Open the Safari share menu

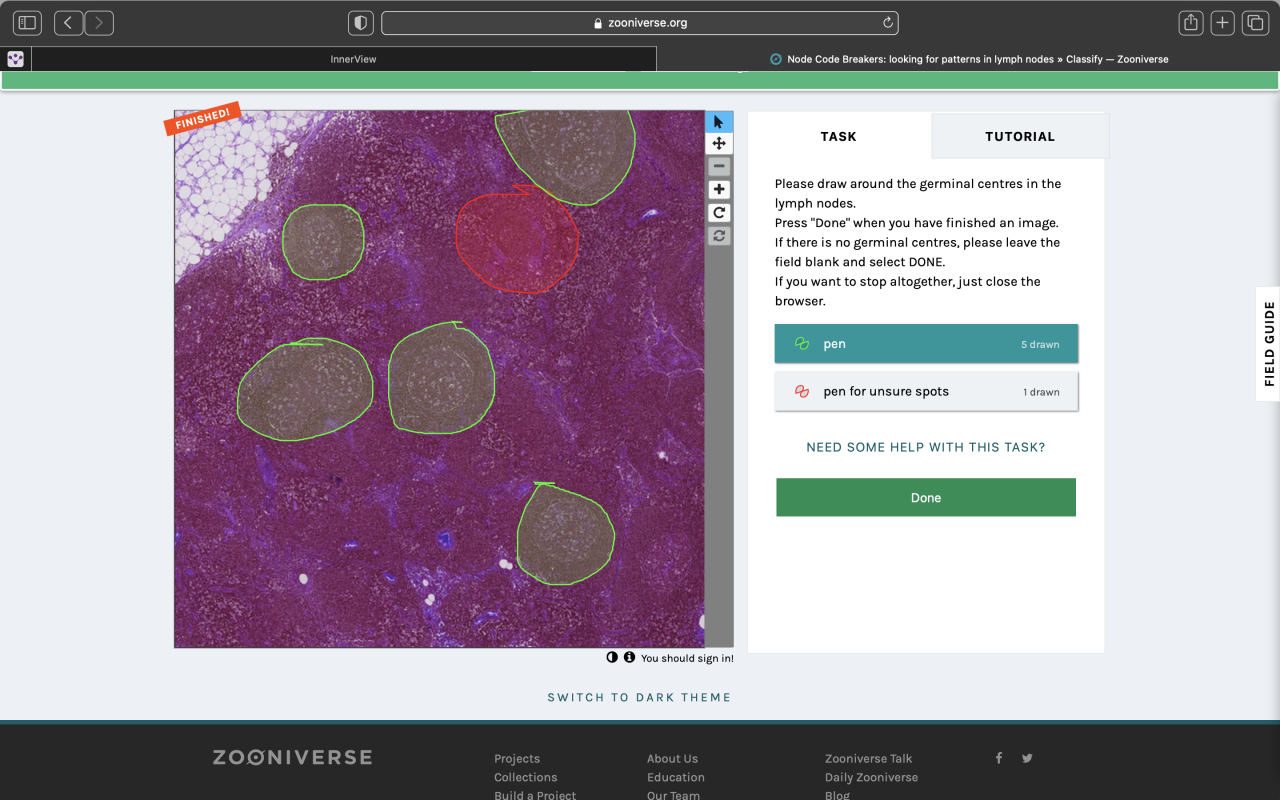tap(1190, 22)
